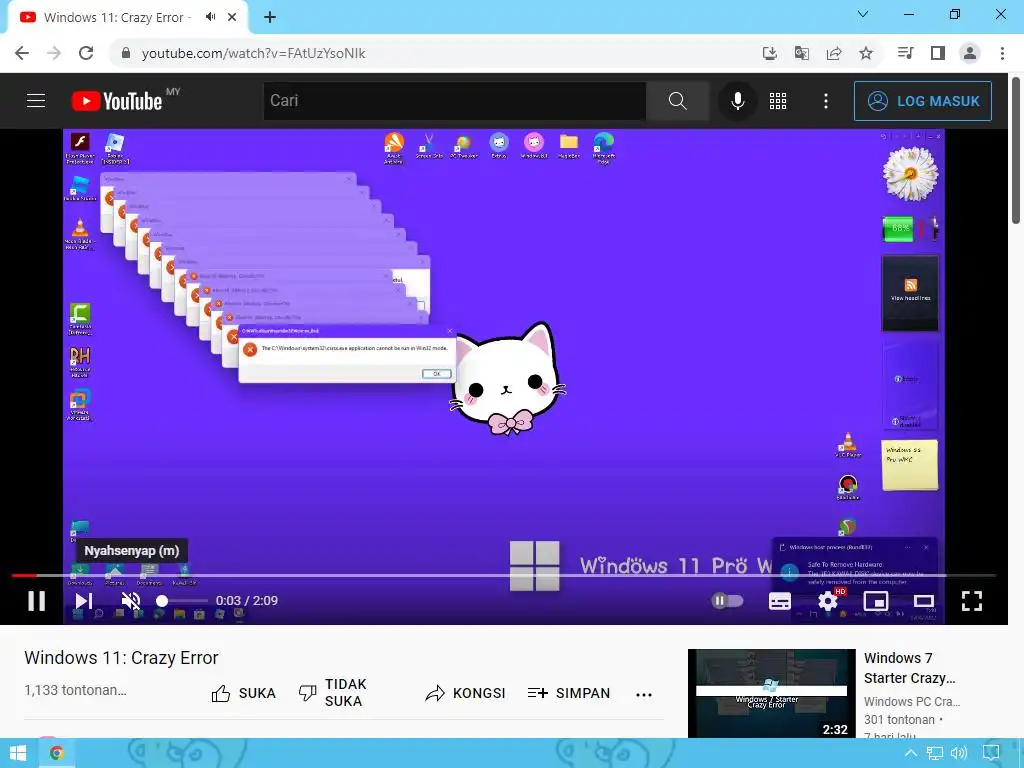Enable theater mode view
Screen dimensions: 1024x768
[x=923, y=601]
